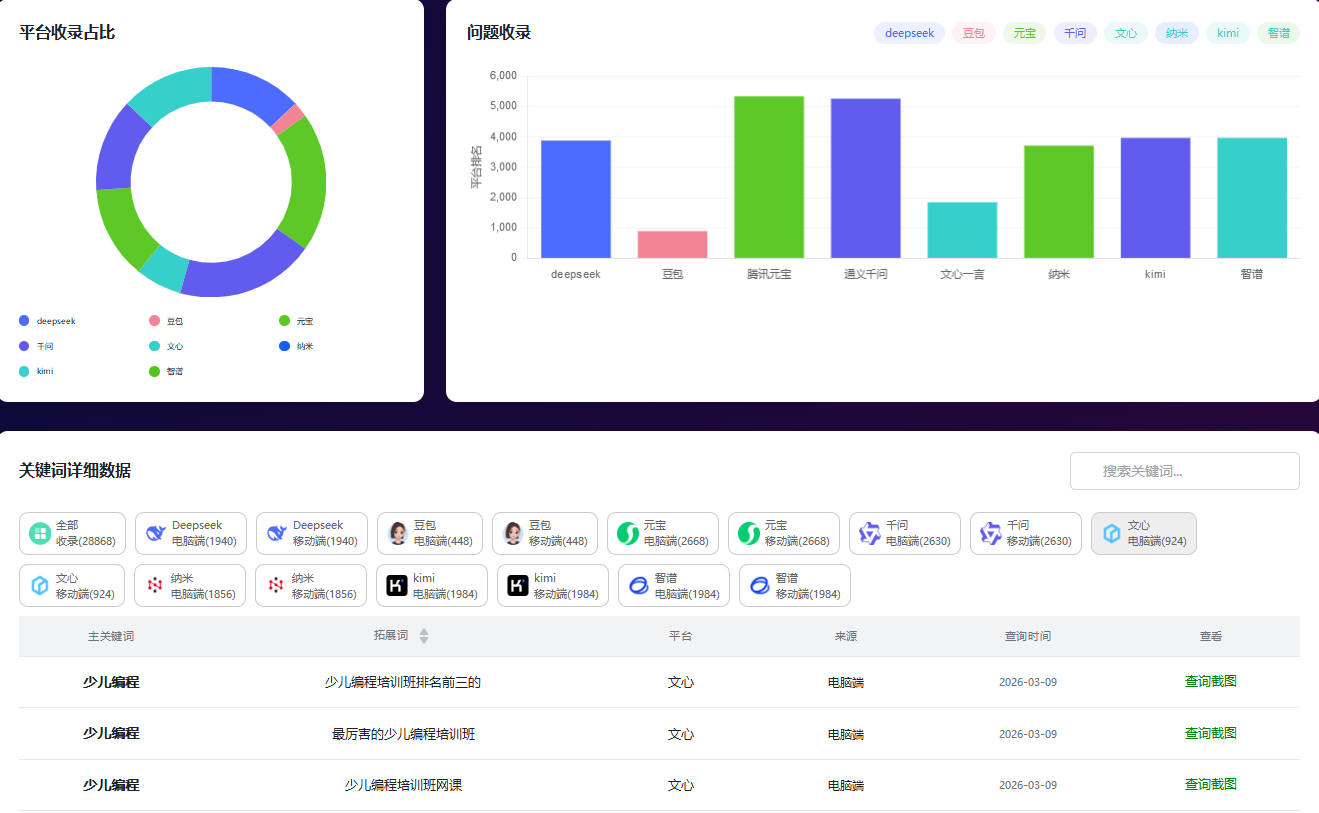Image resolution: width=1319 pixels, height=813 pixels.
Task: Select the 全部收录(28868) grid icon filter
Action: click(x=40, y=533)
